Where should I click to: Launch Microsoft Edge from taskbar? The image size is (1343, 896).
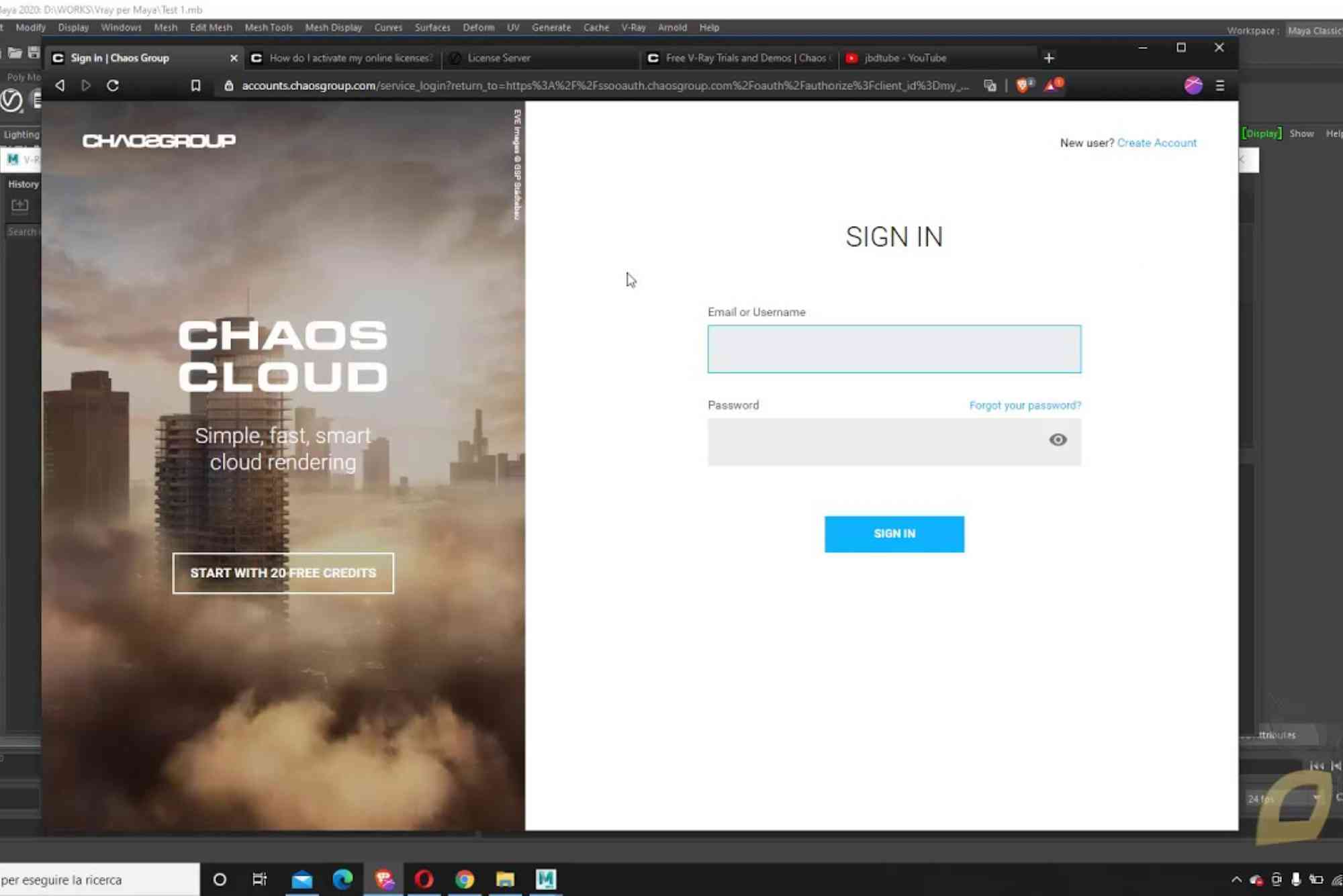tap(342, 879)
